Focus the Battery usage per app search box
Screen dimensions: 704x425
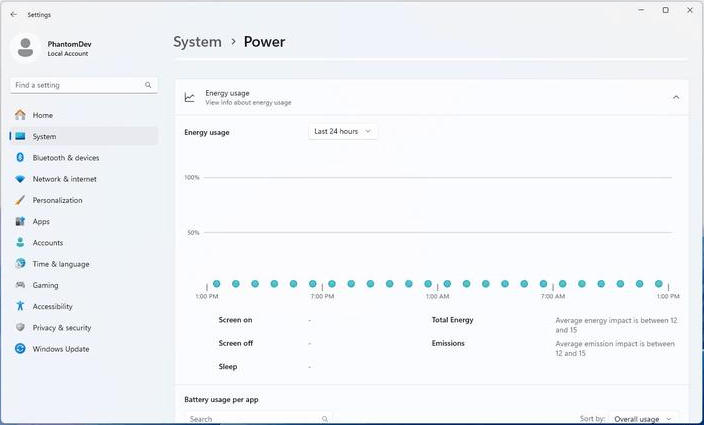point(258,418)
